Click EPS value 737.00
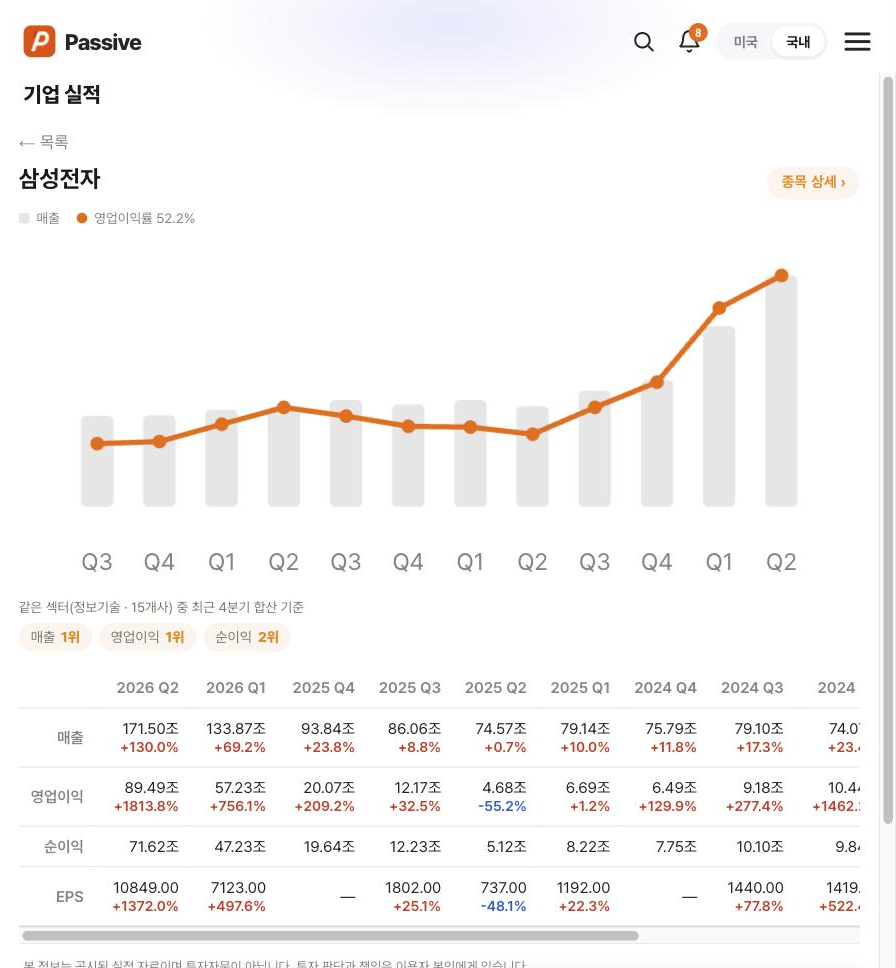The height and width of the screenshot is (968, 896). (504, 888)
